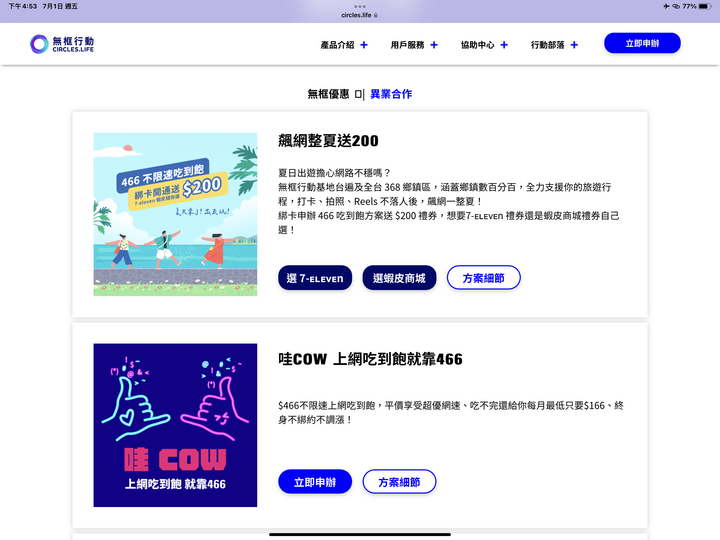Open 方案細節 for 哇COW offer
This screenshot has height=540, width=720.
399,482
